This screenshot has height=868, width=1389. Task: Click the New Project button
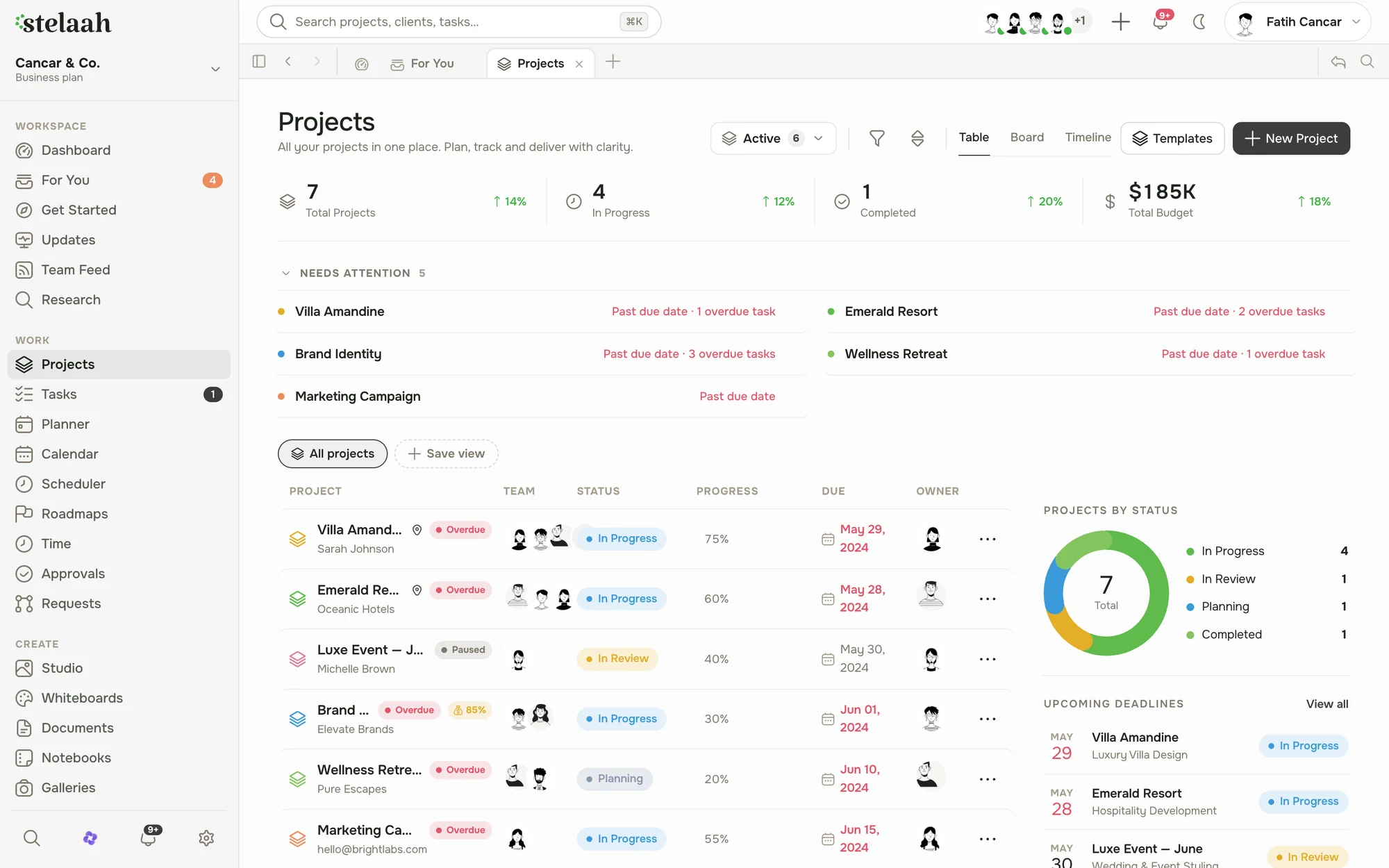[x=1291, y=138]
